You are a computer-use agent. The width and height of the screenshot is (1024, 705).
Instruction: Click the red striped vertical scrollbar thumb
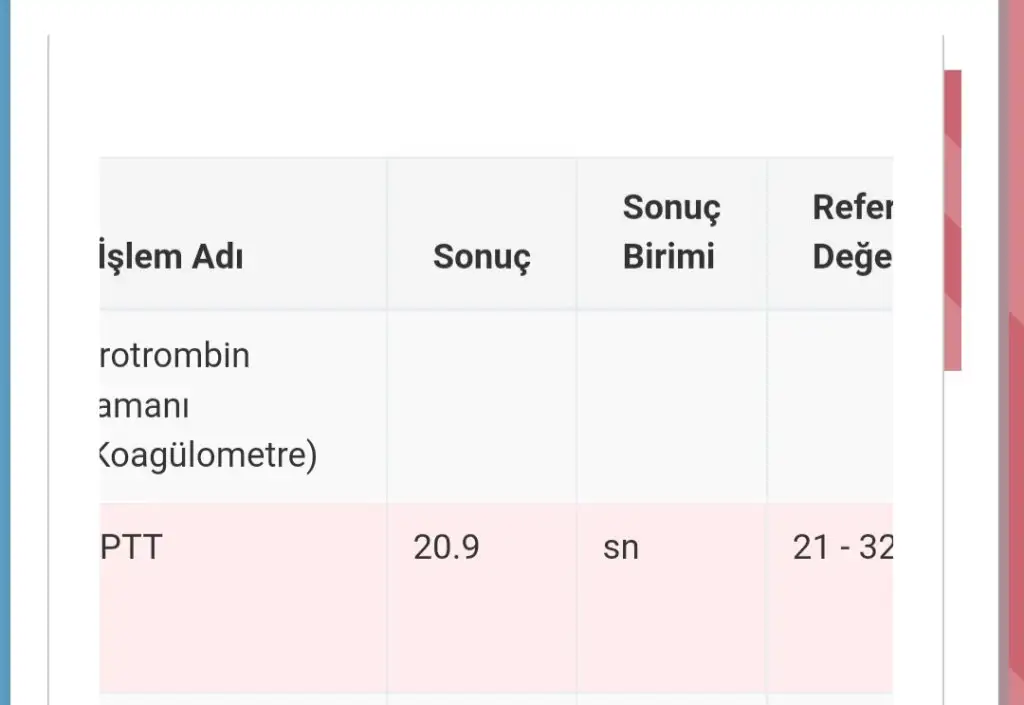click(x=953, y=220)
